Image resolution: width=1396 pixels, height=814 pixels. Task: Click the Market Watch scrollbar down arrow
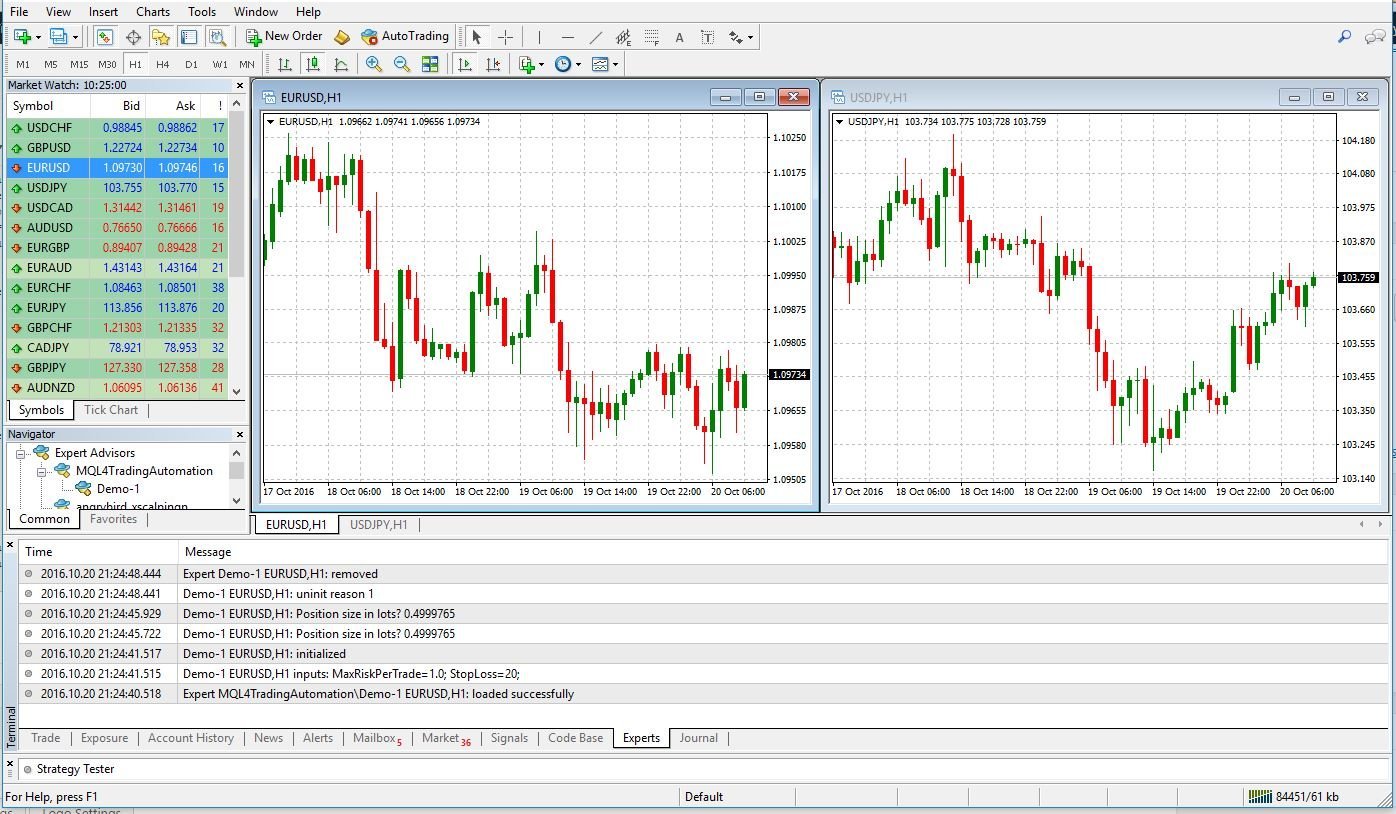237,392
